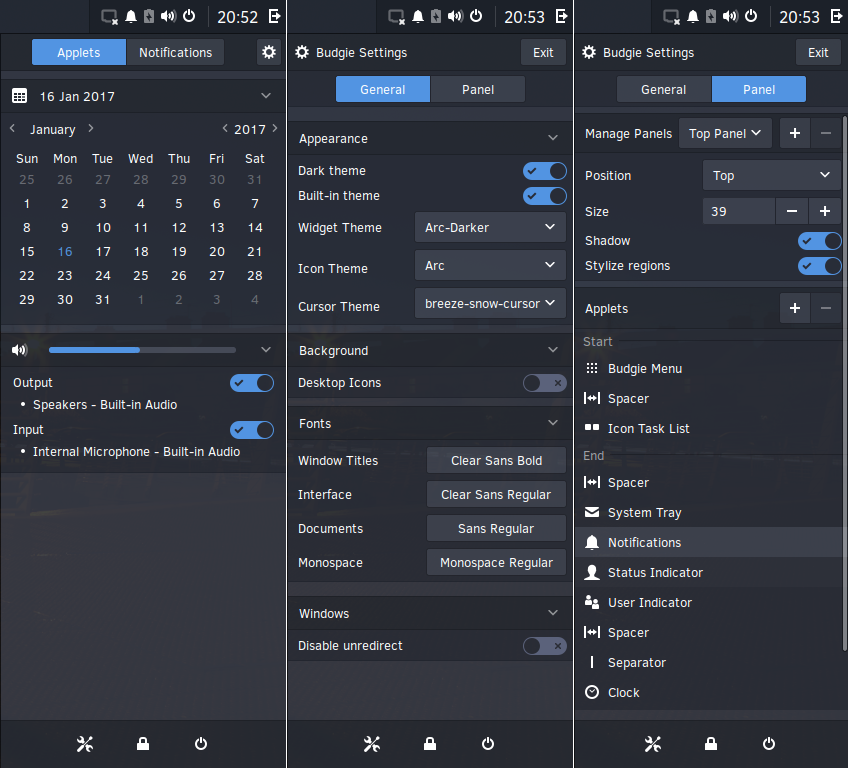
Task: Select Panel tab in right Budgie Settings
Action: click(759, 89)
